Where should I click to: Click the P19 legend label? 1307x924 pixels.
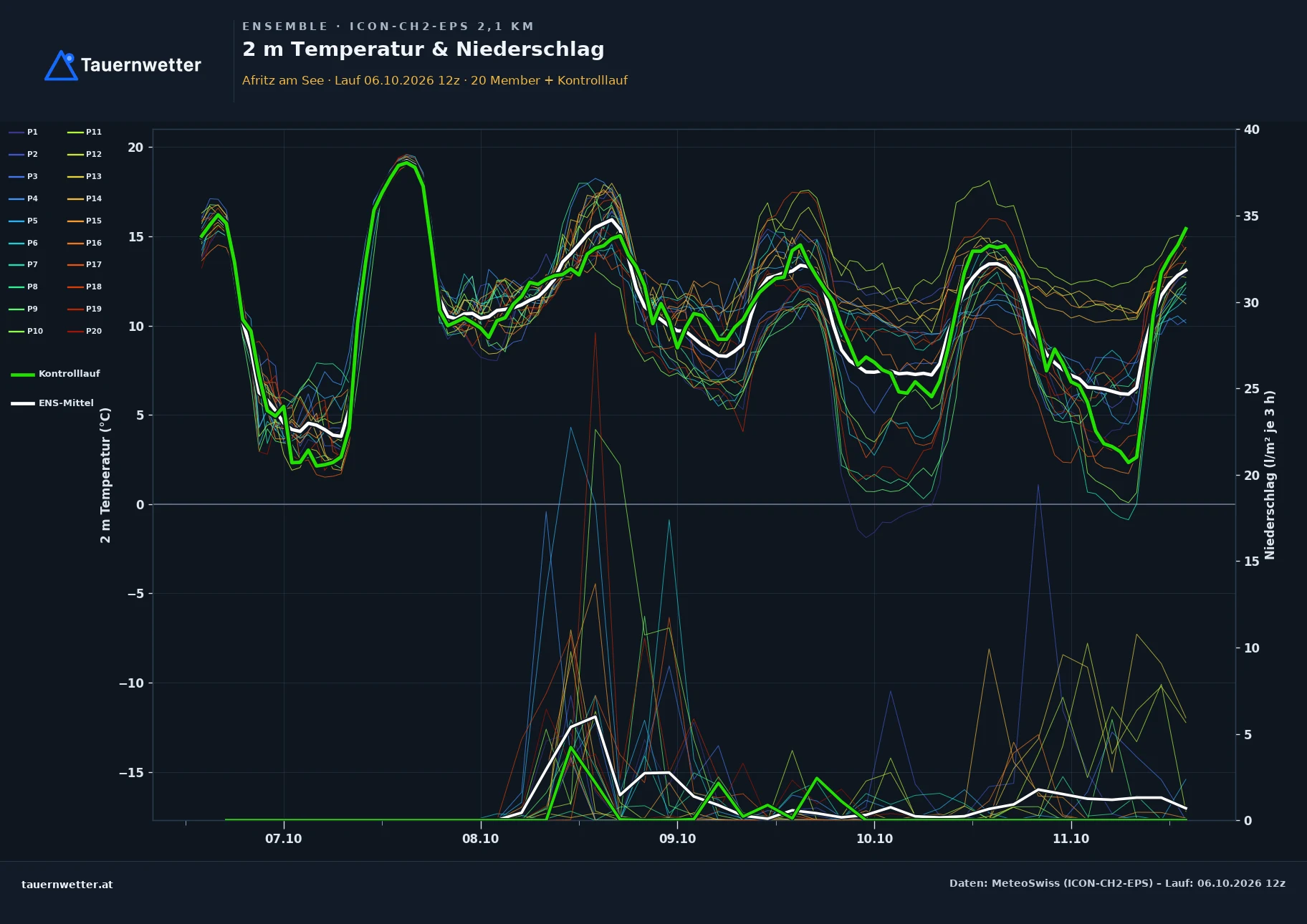(x=94, y=309)
